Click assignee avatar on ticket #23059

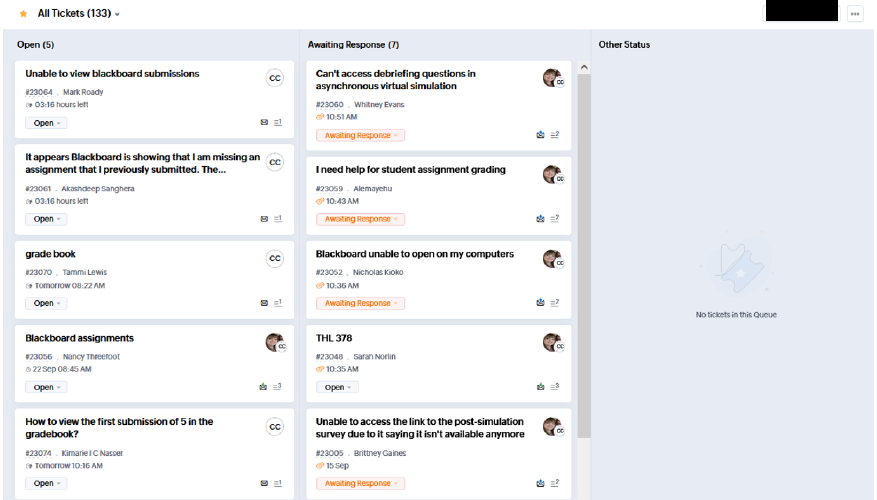pyautogui.click(x=552, y=175)
